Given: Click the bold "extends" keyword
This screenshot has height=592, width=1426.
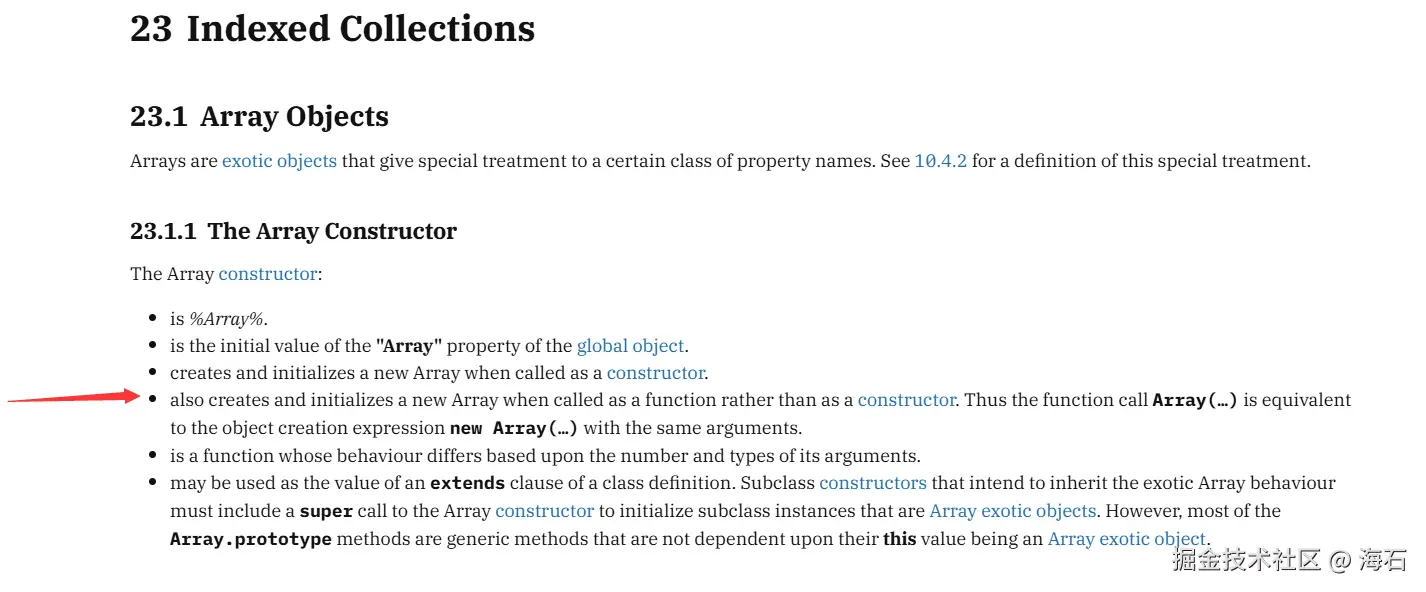Looking at the screenshot, I should (x=467, y=483).
